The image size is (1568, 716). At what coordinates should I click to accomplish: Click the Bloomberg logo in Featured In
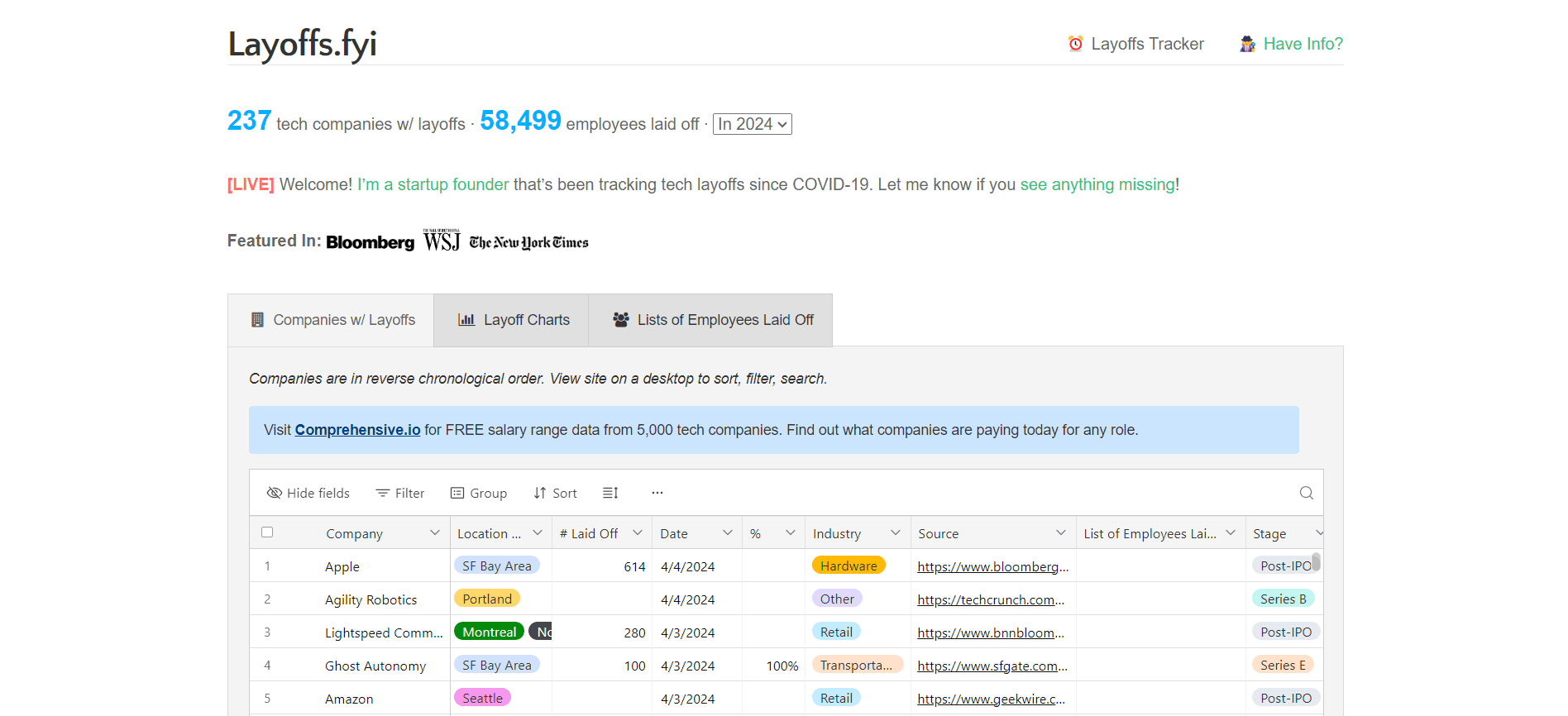[370, 242]
